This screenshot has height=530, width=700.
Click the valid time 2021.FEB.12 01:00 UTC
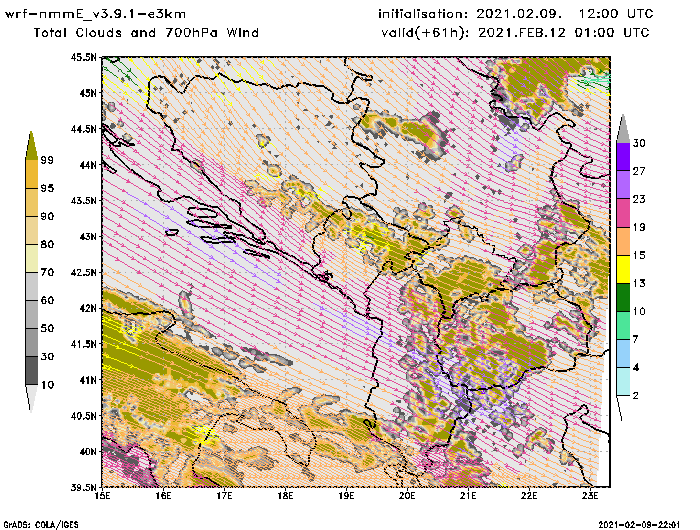click(x=564, y=33)
